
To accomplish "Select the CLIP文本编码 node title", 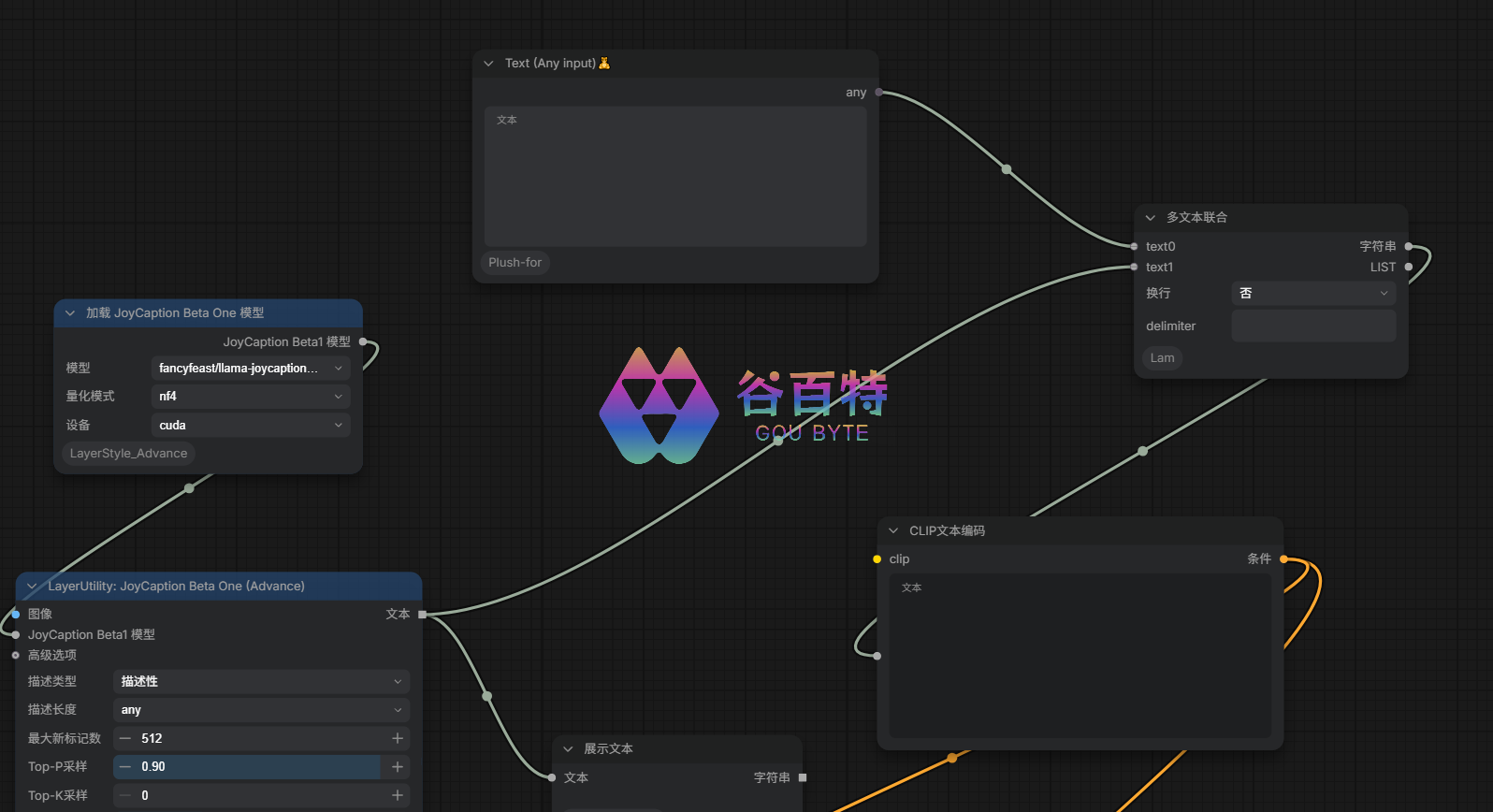I will click(x=947, y=531).
